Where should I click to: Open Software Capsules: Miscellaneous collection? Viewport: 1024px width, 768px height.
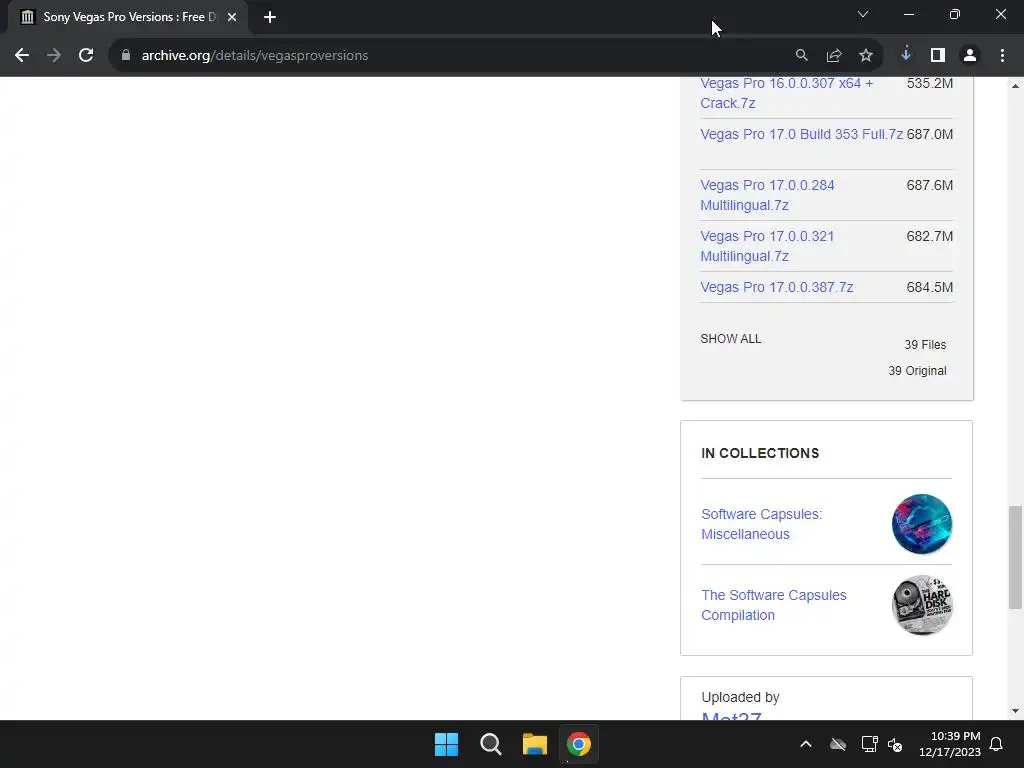click(x=761, y=524)
